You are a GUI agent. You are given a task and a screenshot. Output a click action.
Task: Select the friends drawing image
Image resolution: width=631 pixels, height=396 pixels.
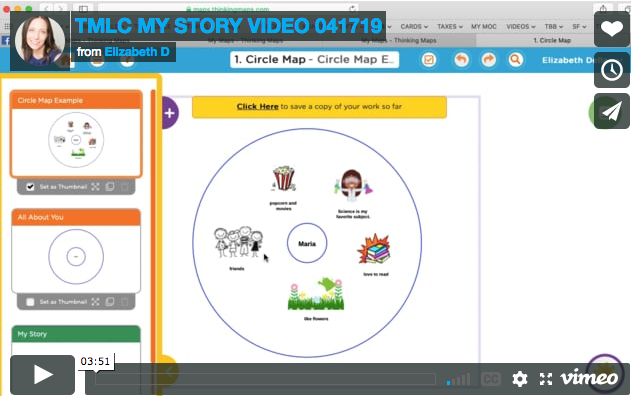[x=238, y=242]
